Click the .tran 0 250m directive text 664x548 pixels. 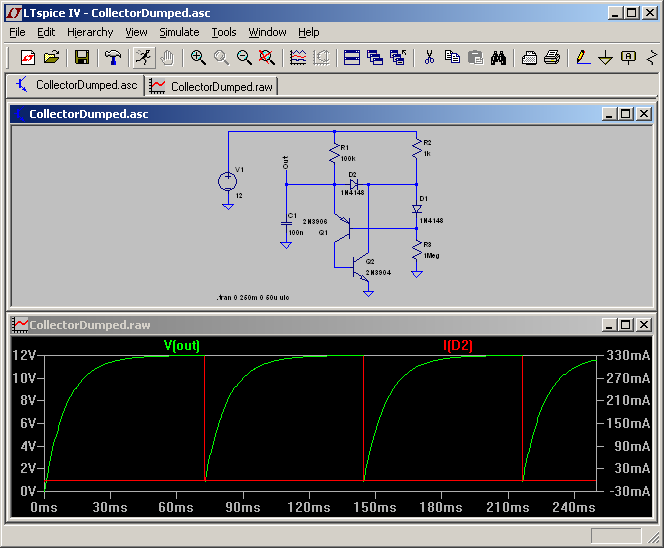253,298
